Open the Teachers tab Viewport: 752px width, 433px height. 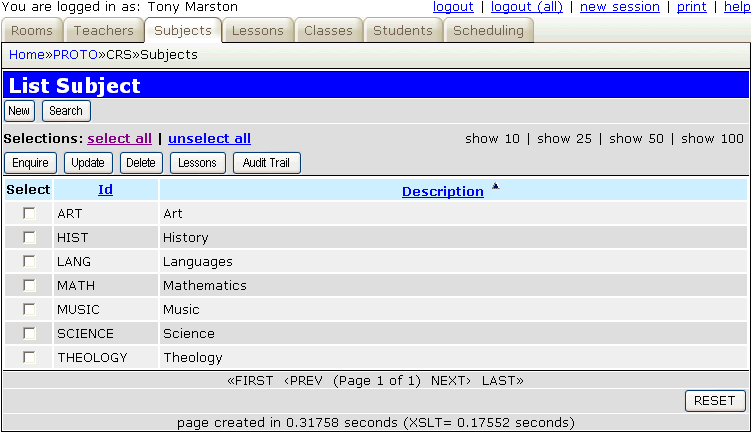click(104, 31)
